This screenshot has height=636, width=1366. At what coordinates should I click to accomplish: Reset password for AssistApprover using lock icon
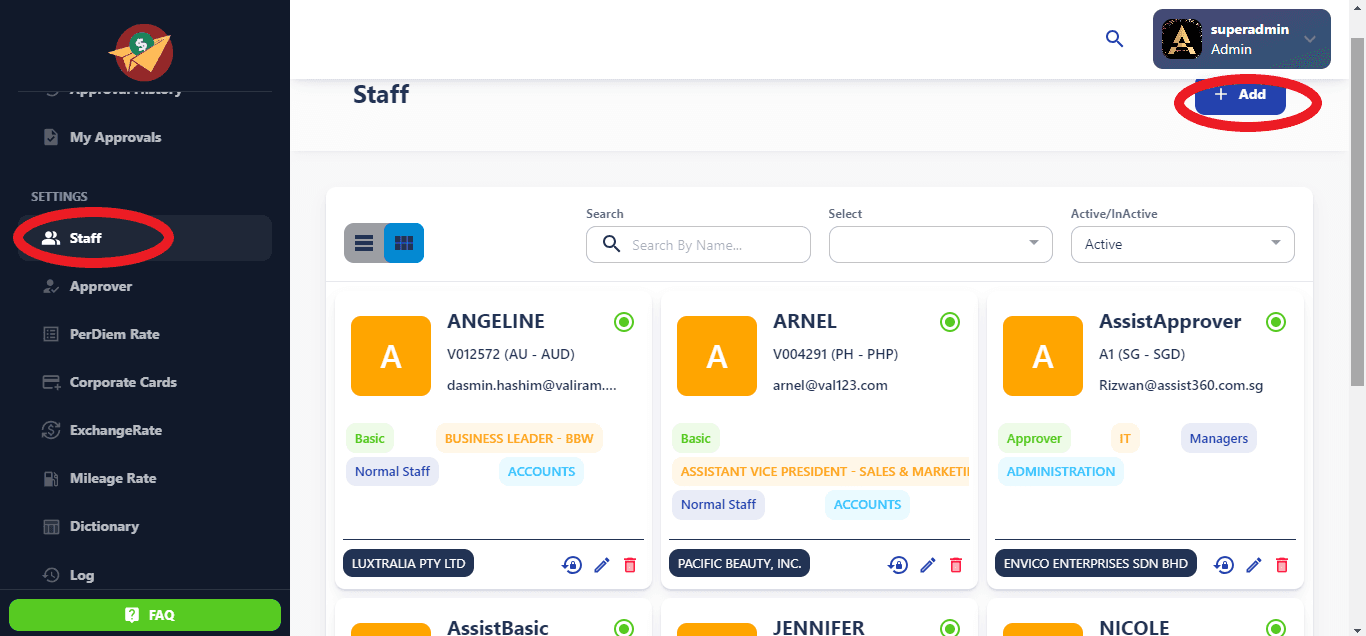point(1224,565)
